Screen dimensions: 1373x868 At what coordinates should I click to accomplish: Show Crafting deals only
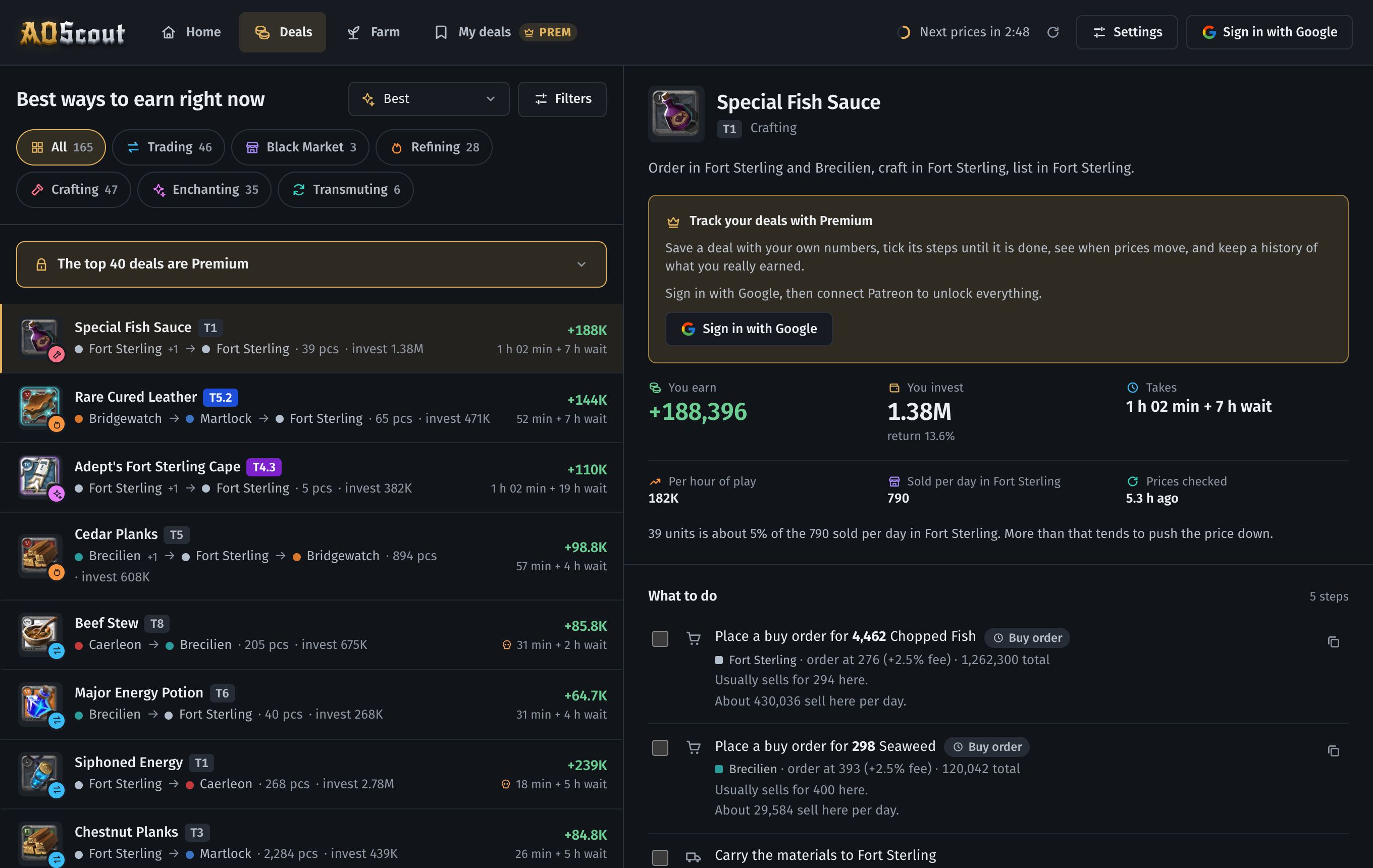pyautogui.click(x=74, y=190)
